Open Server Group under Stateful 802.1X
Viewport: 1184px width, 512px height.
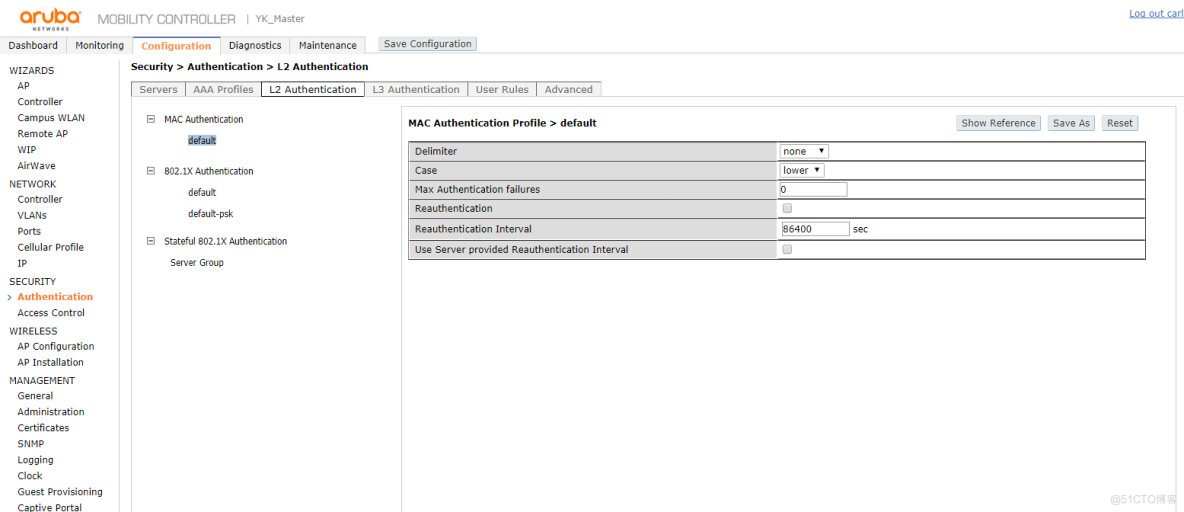click(197, 263)
